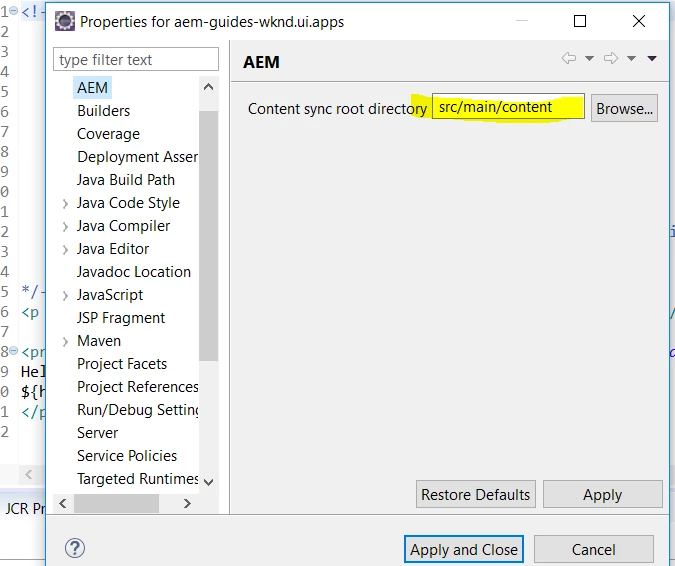Screen dimensions: 675x566
Task: Select Javadoc Location entry
Action: [x=134, y=272]
